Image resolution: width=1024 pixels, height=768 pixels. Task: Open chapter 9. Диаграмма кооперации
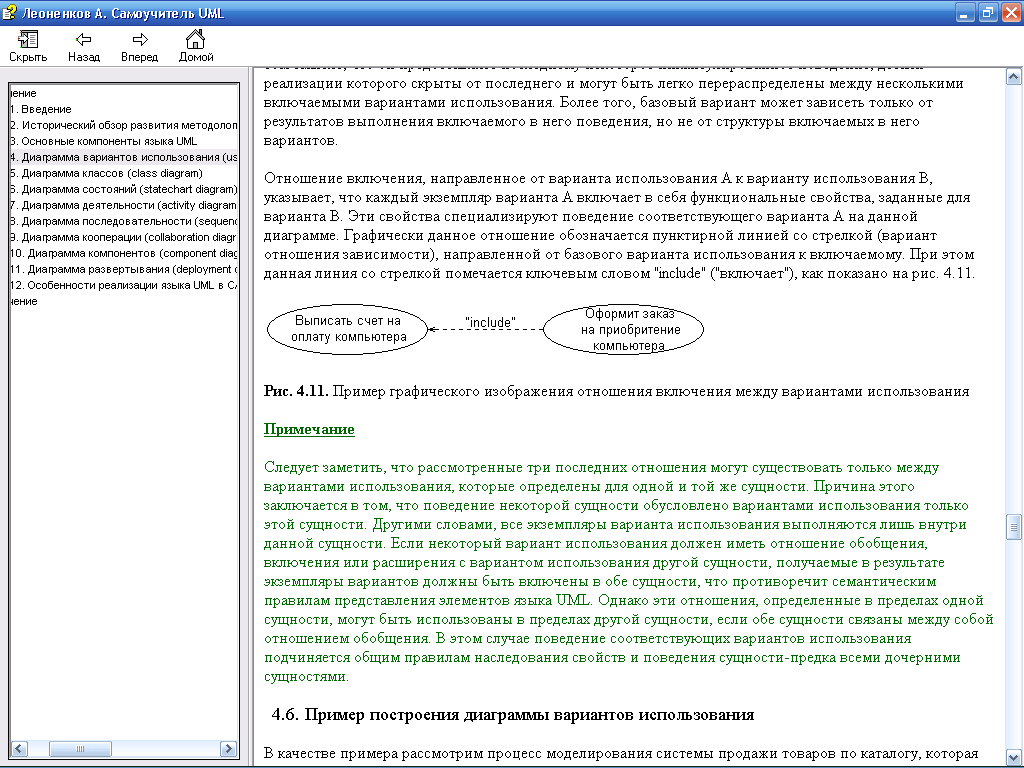123,237
